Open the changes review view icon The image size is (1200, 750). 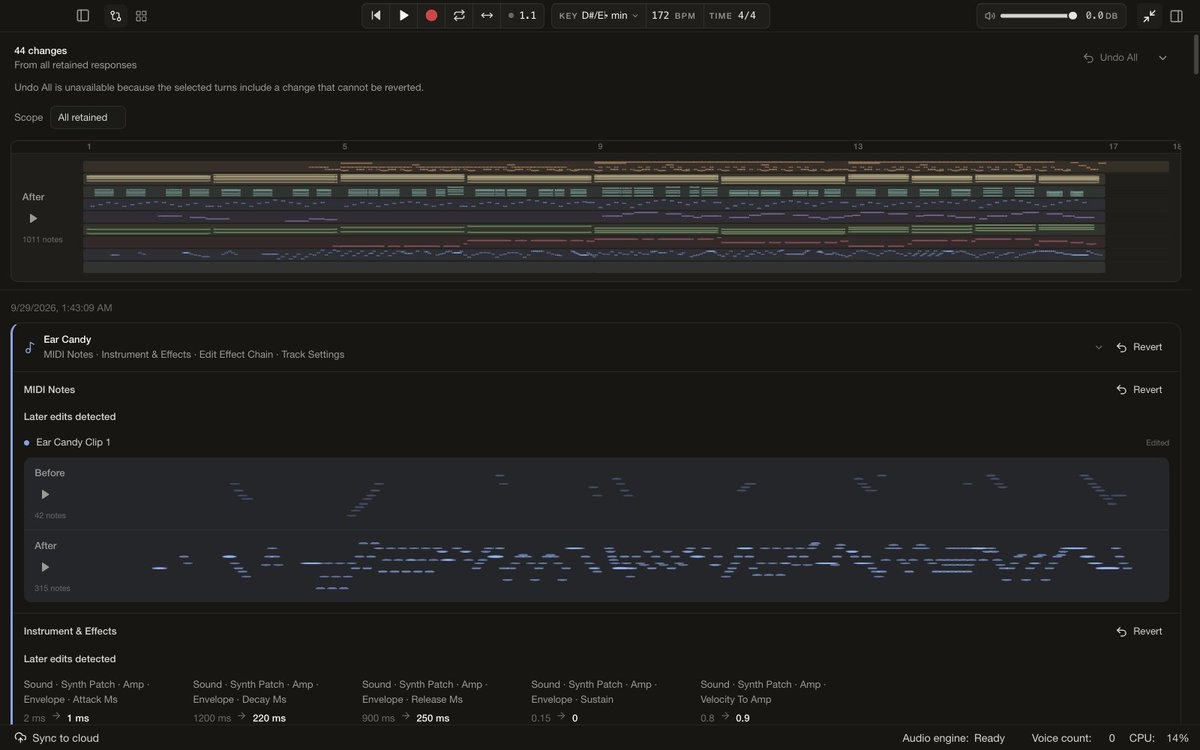[x=116, y=16]
